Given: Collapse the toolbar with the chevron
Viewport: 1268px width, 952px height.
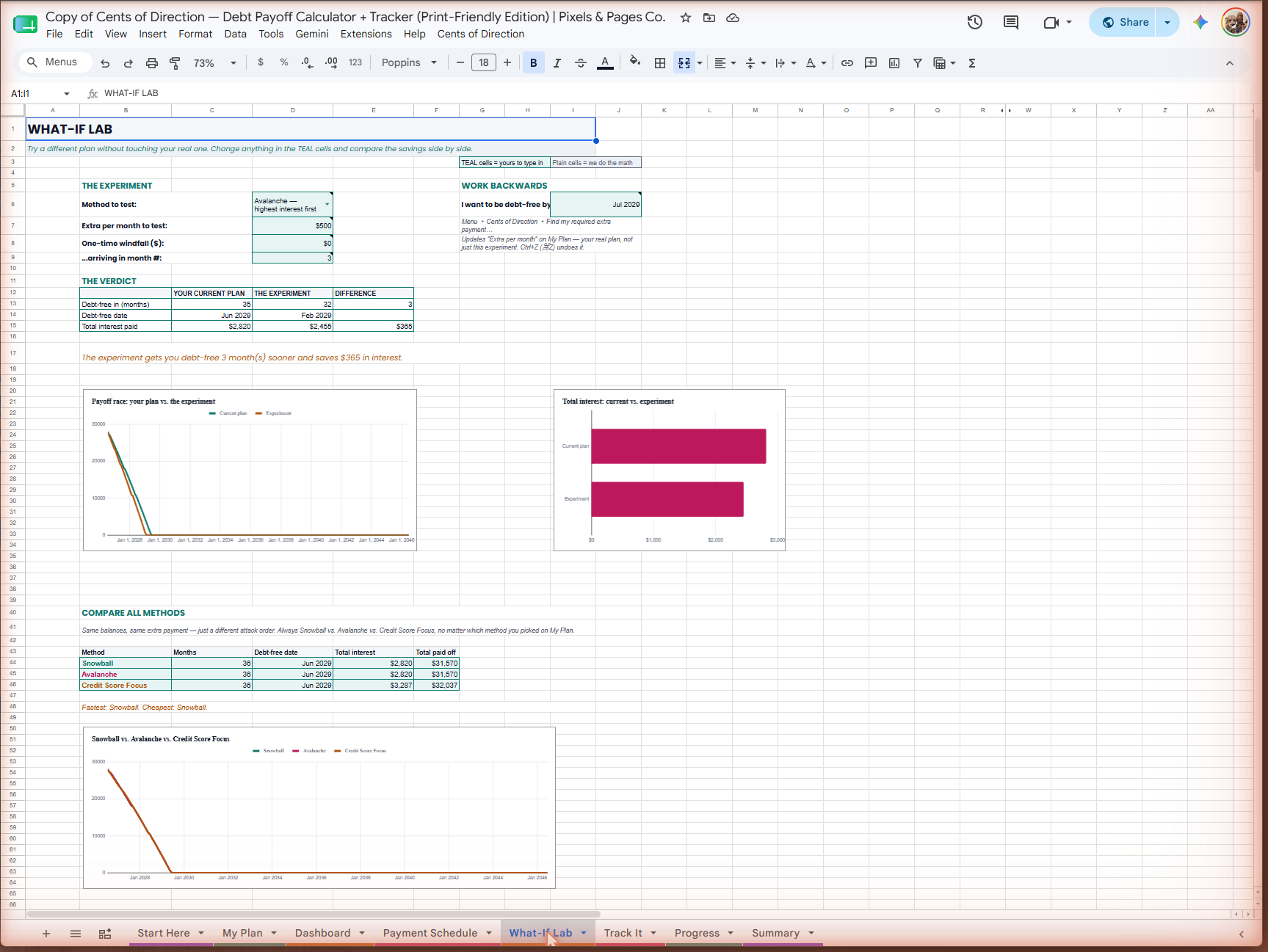Looking at the screenshot, I should click(1230, 63).
